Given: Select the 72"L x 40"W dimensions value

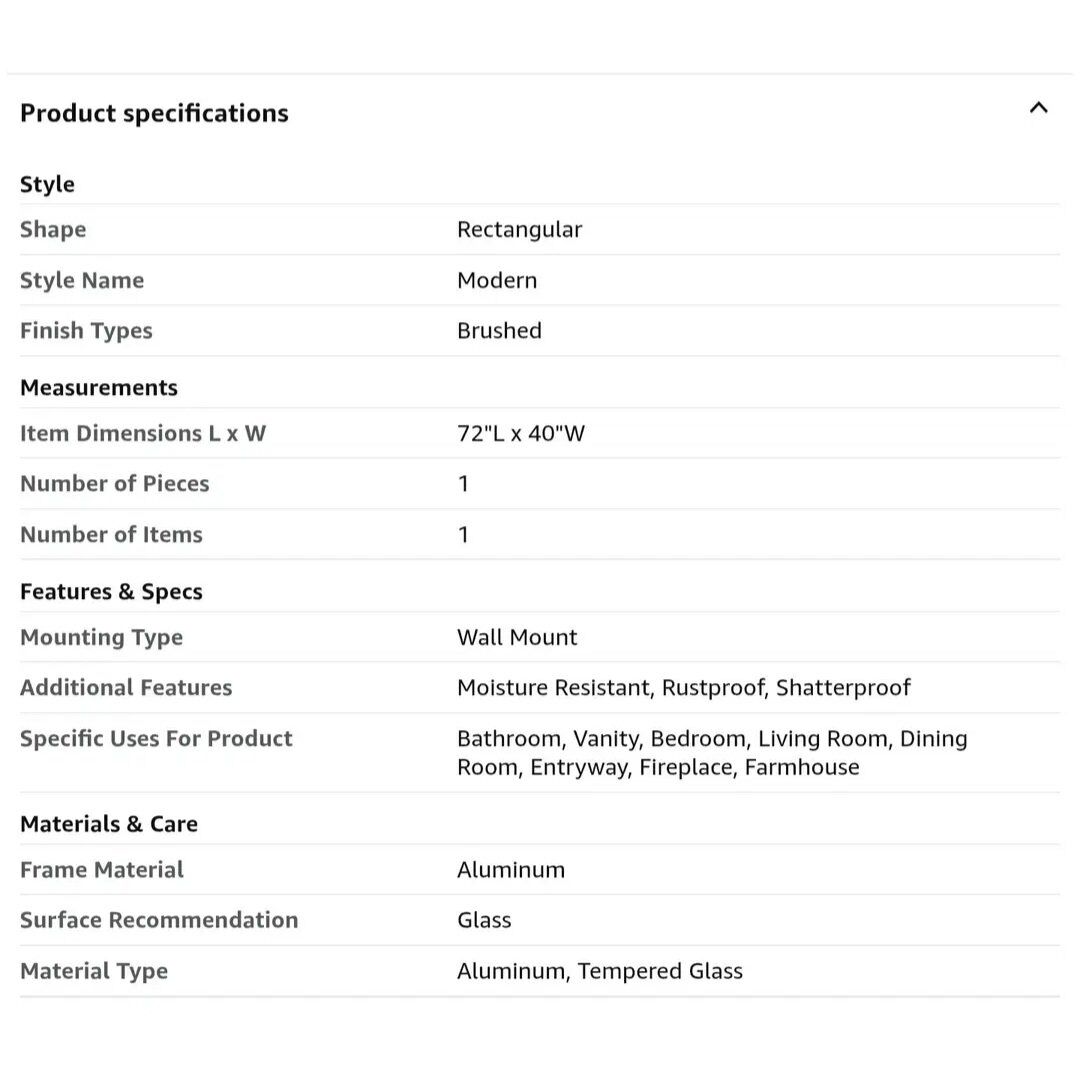Looking at the screenshot, I should point(521,433).
